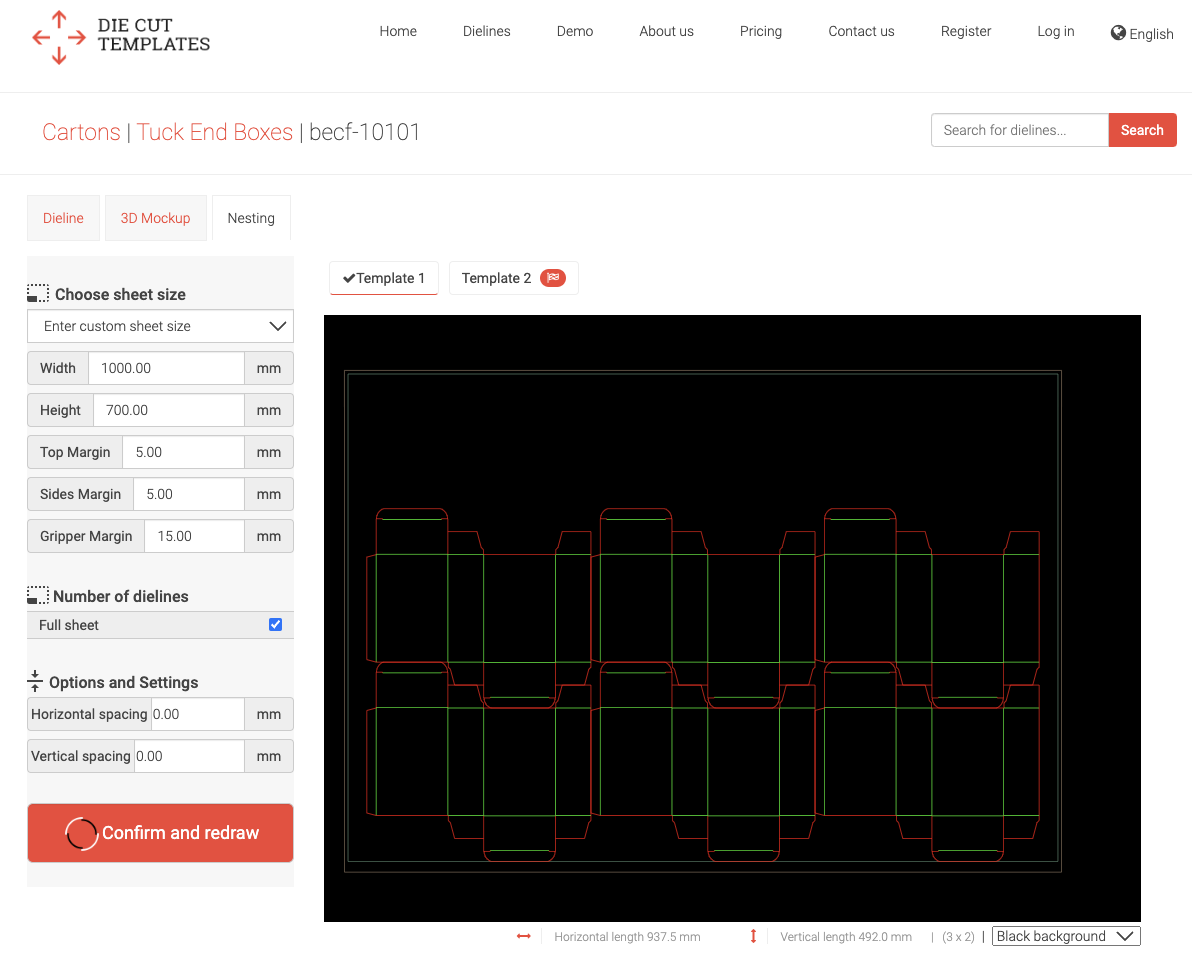Switch to the 3D Mockup tab
The width and height of the screenshot is (1192, 964).
click(155, 218)
